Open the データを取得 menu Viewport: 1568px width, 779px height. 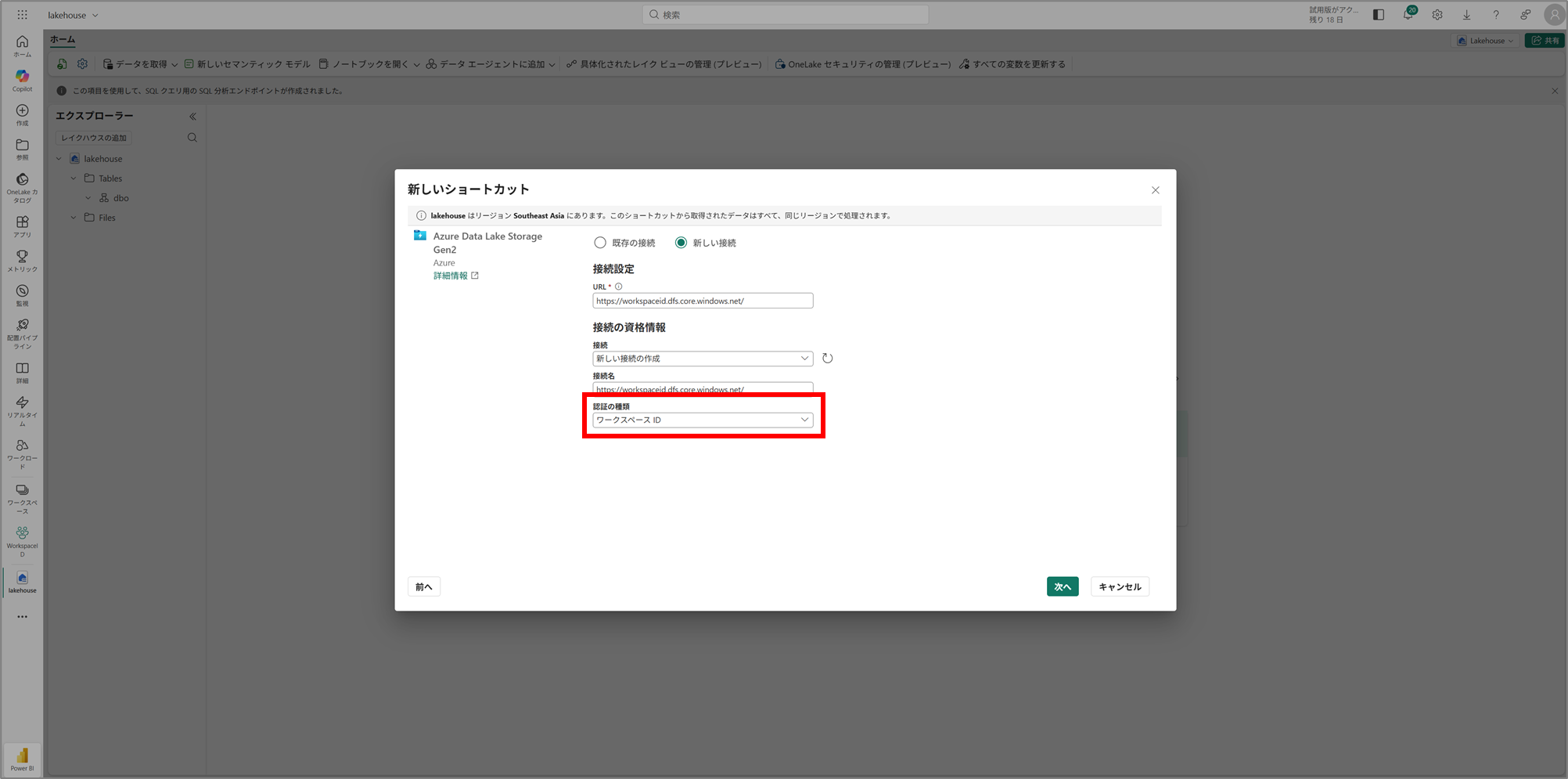pyautogui.click(x=141, y=64)
